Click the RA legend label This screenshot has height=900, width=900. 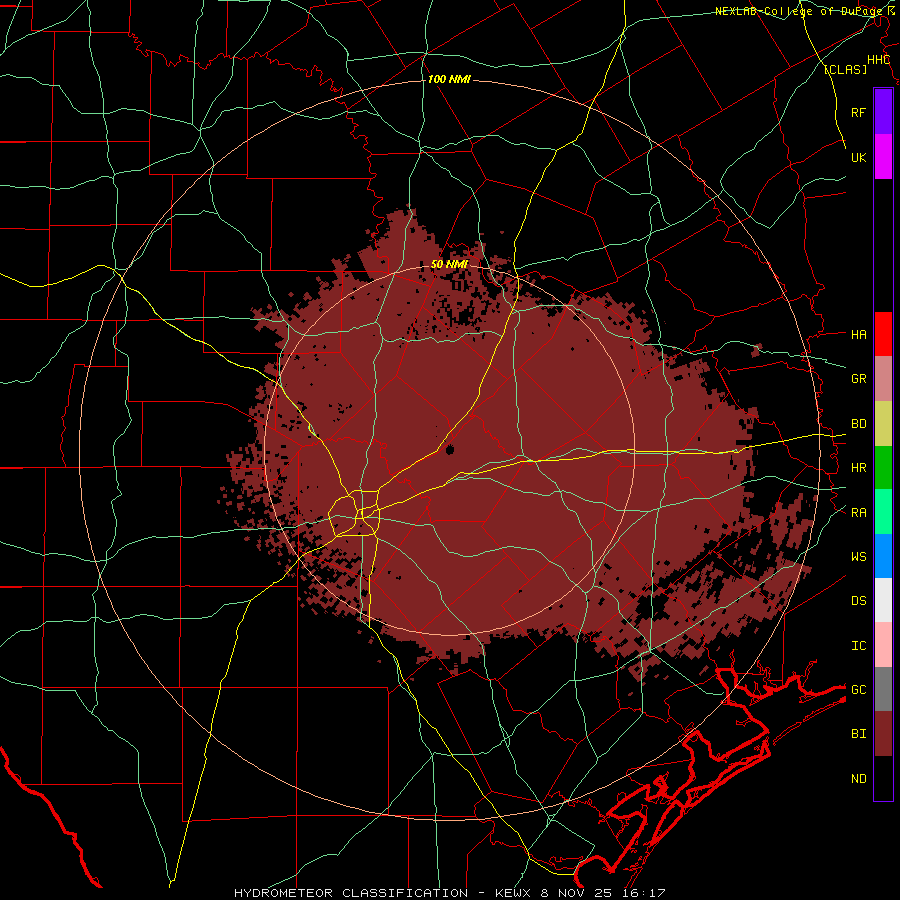pos(858,512)
